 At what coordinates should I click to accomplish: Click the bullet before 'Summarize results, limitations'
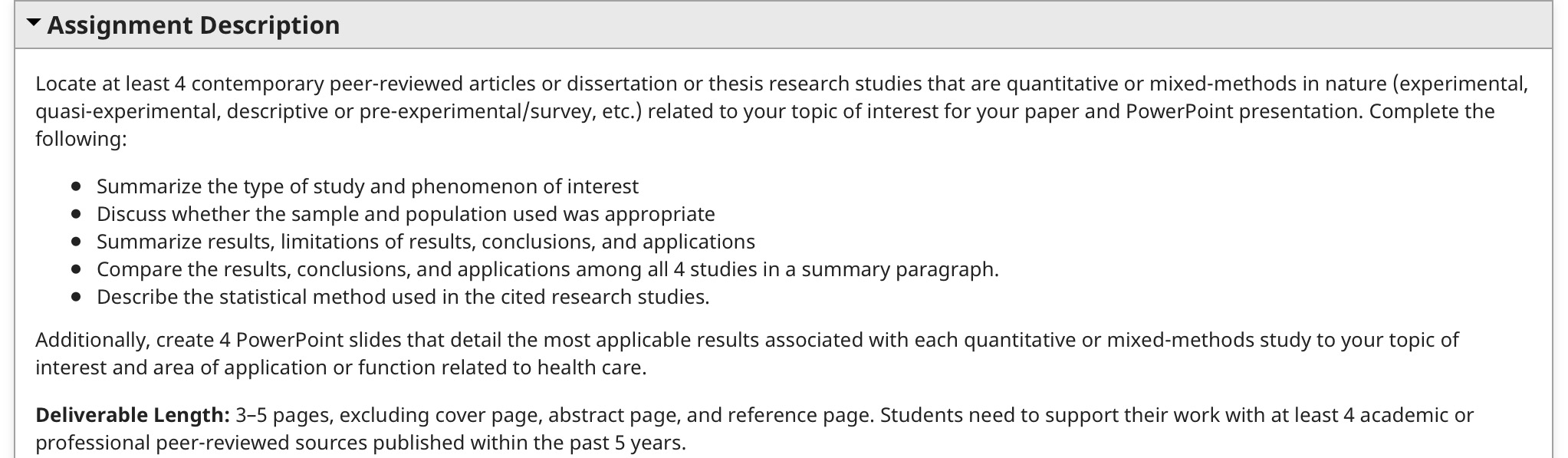click(x=75, y=242)
